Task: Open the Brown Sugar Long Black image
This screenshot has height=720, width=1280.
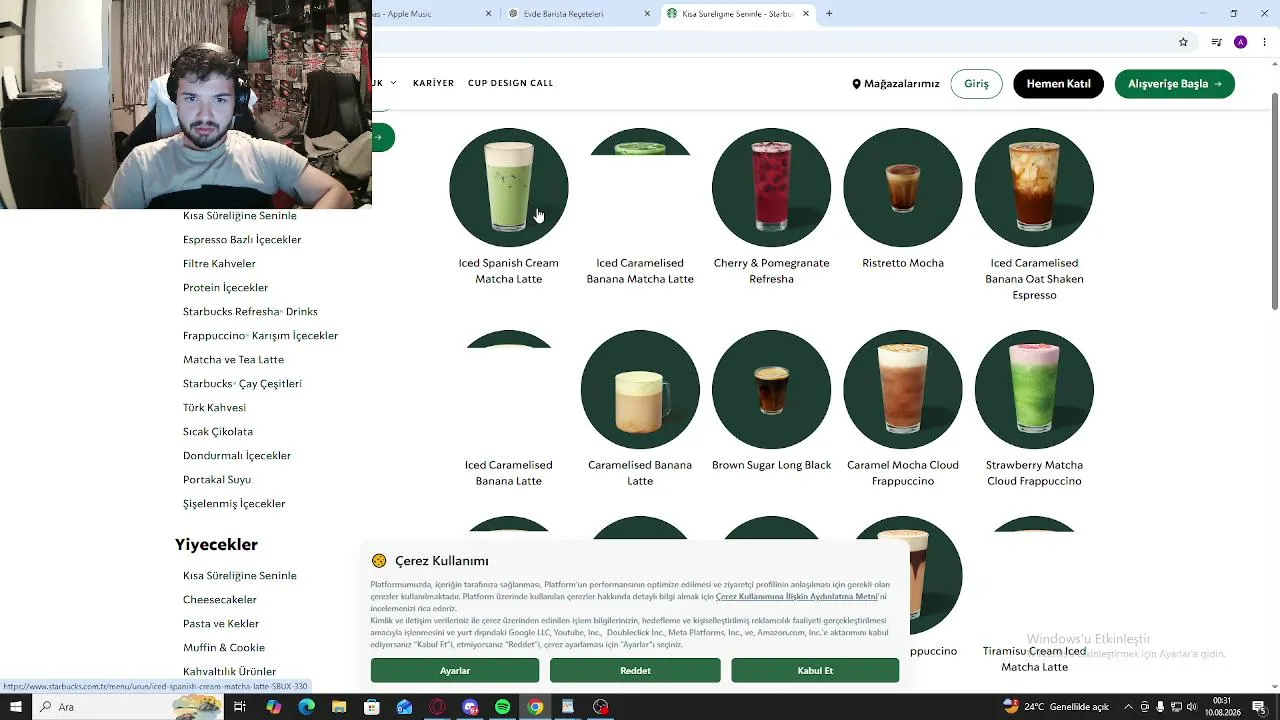Action: click(x=771, y=389)
